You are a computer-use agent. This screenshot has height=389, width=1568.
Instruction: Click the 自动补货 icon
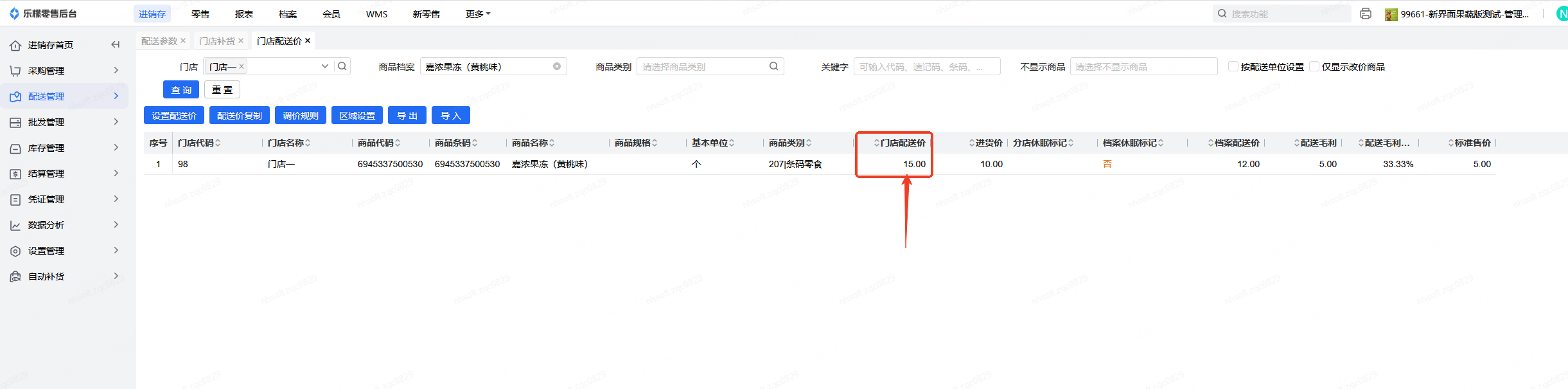click(15, 276)
